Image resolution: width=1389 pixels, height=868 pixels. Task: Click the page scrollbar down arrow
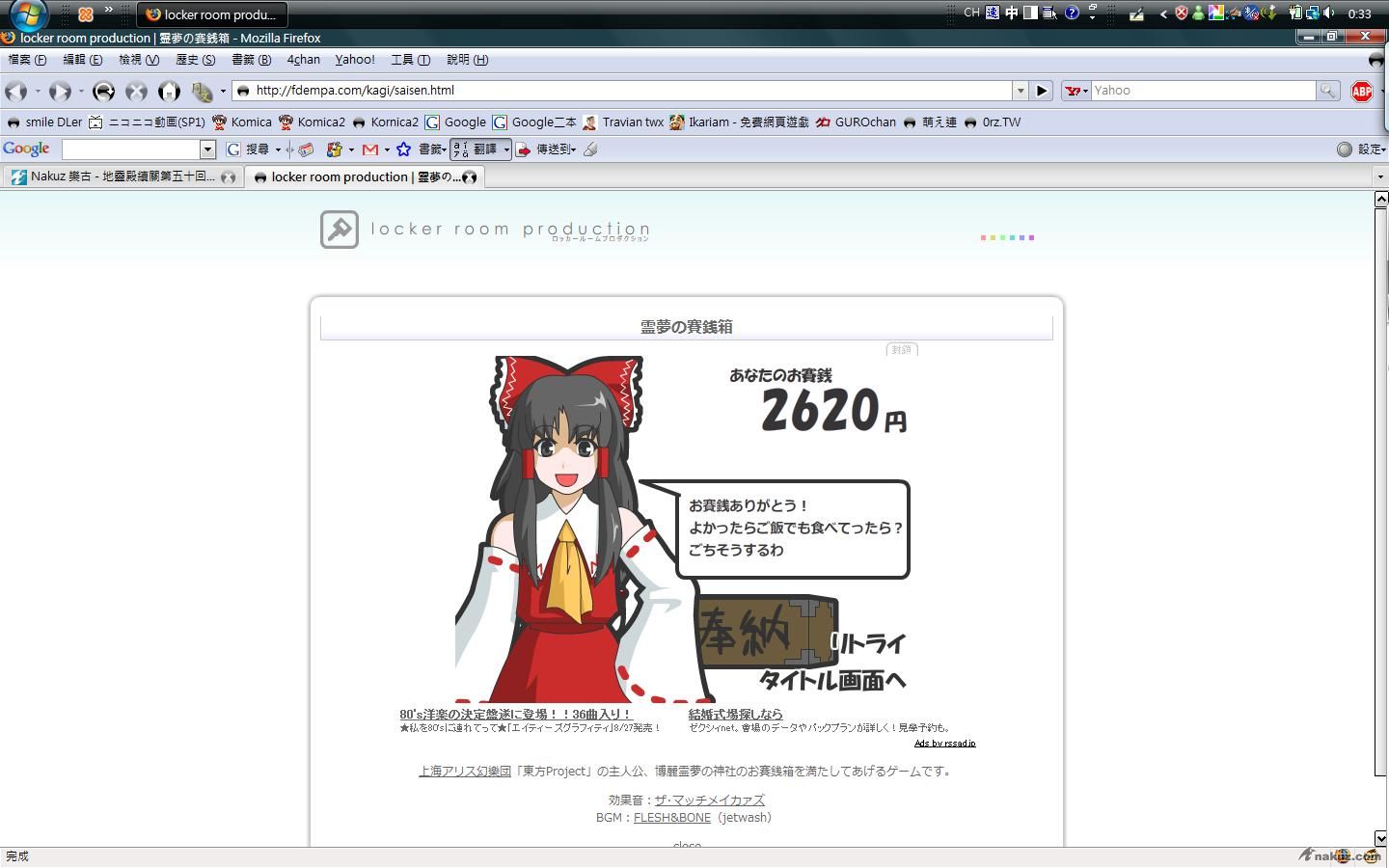point(1380,838)
